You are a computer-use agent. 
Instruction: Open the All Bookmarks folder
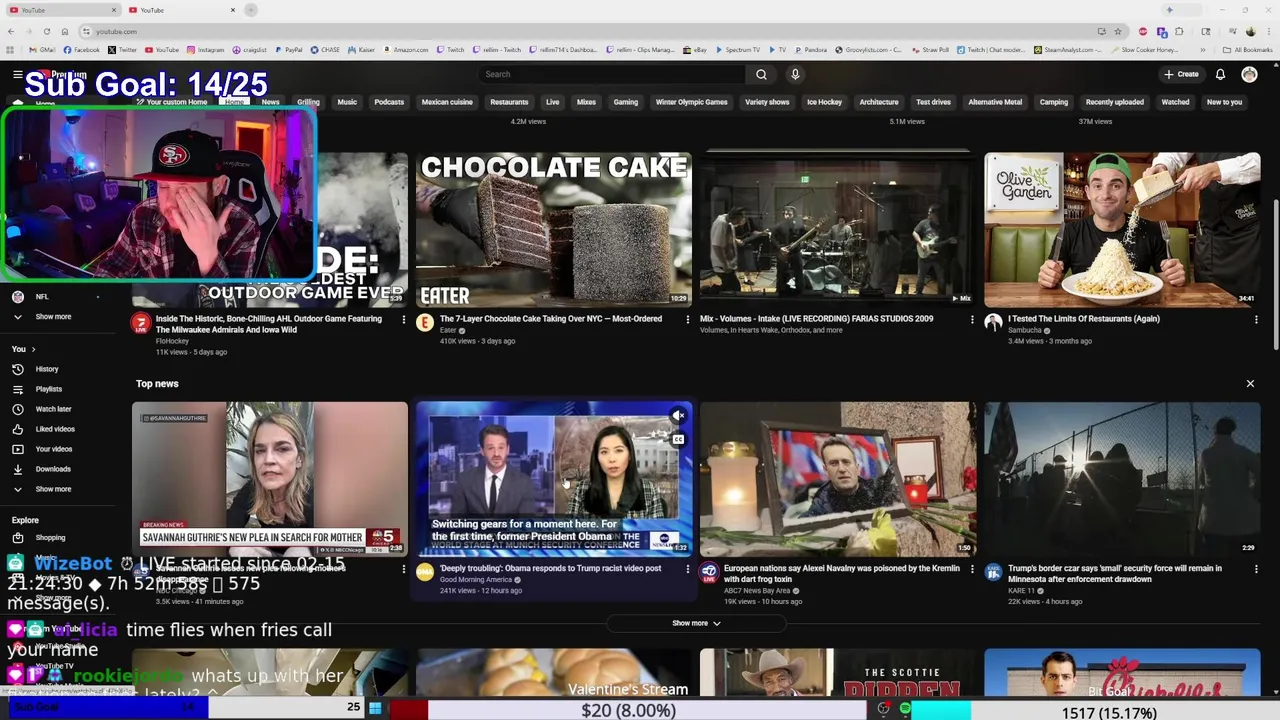click(1248, 50)
